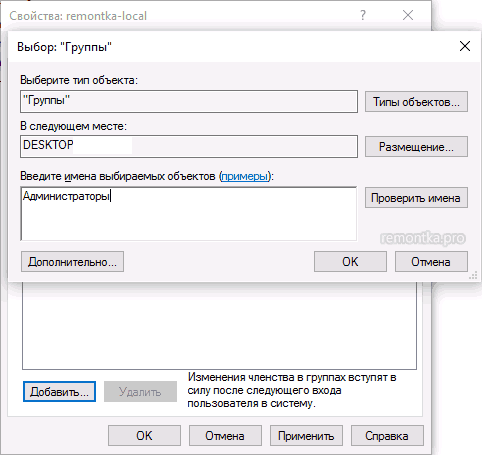Confirm group selection with OK
Image resolution: width=482 pixels, height=455 pixels.
(350, 262)
